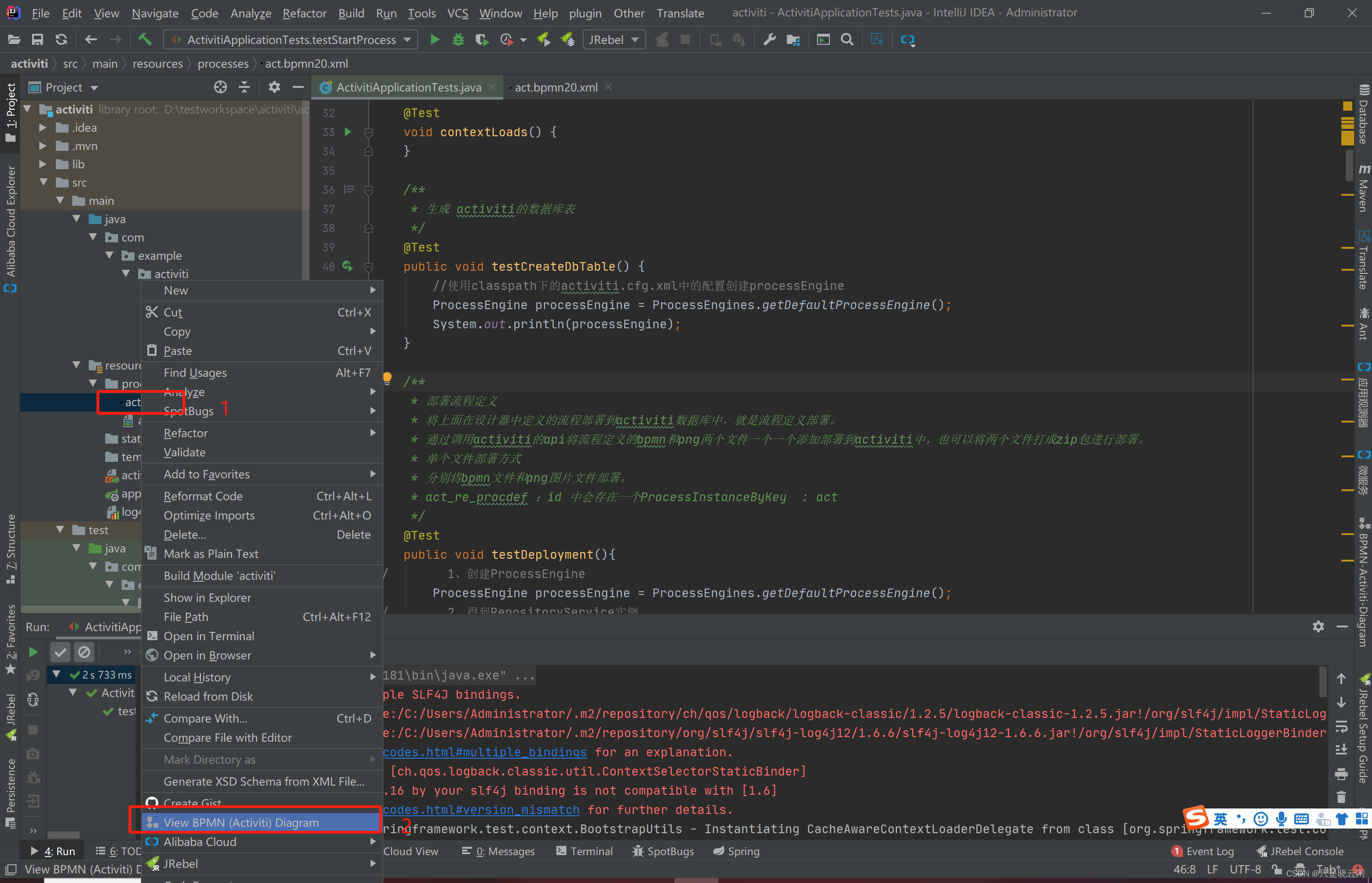Collapse the 2 s 733 ms test result node
Viewport: 1372px width, 883px height.
[x=56, y=674]
